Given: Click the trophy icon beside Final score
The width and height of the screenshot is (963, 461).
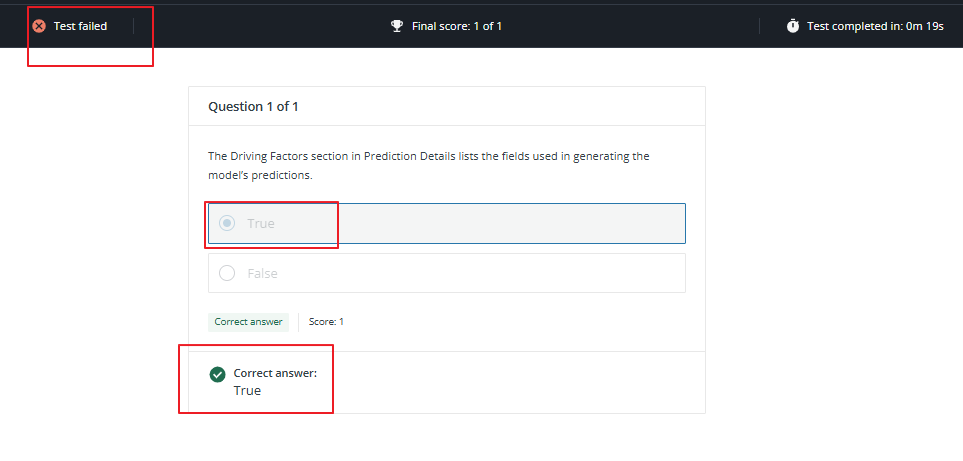Looking at the screenshot, I should pyautogui.click(x=397, y=26).
